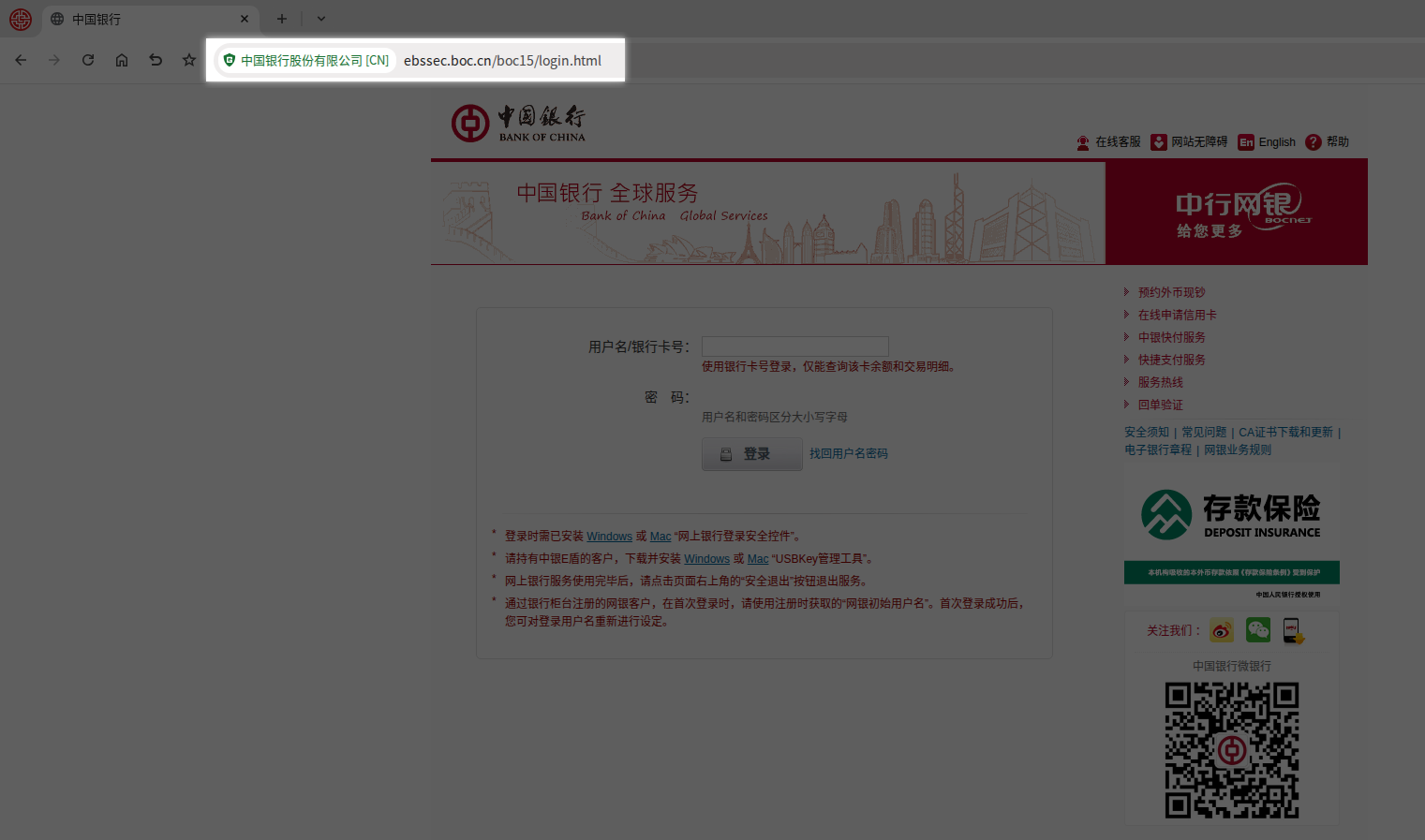The image size is (1425, 840).
Task: Open a new browser tab
Action: point(281,19)
